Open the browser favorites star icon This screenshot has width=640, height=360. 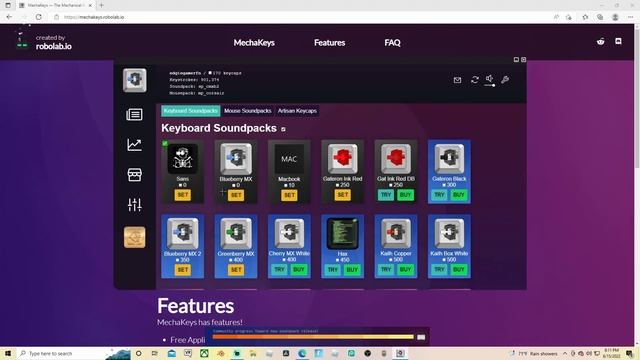tap(585, 17)
